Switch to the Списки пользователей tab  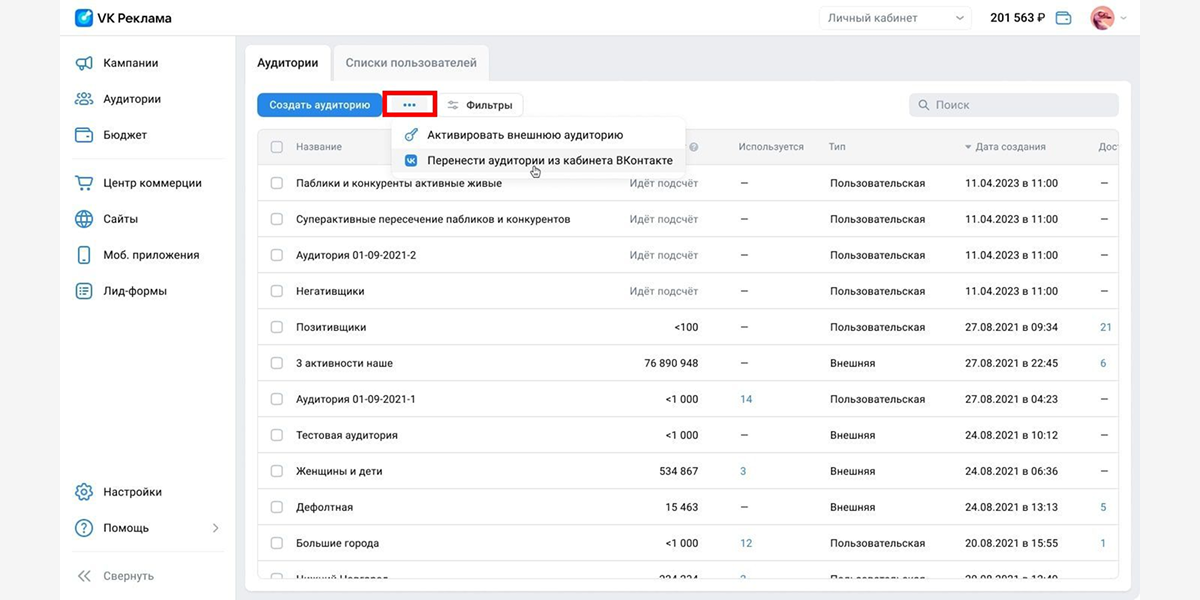[411, 62]
